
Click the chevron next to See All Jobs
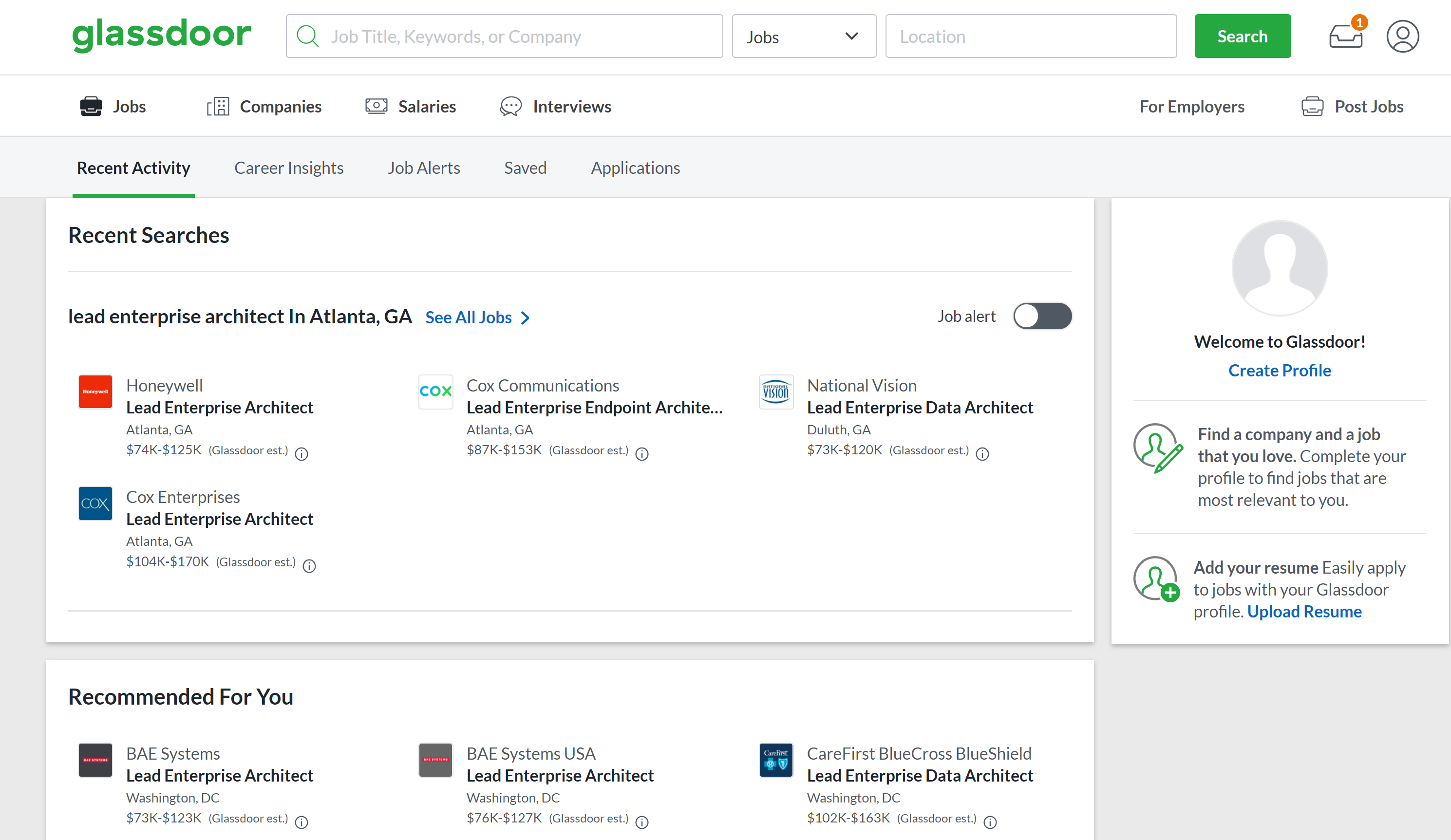click(x=525, y=318)
